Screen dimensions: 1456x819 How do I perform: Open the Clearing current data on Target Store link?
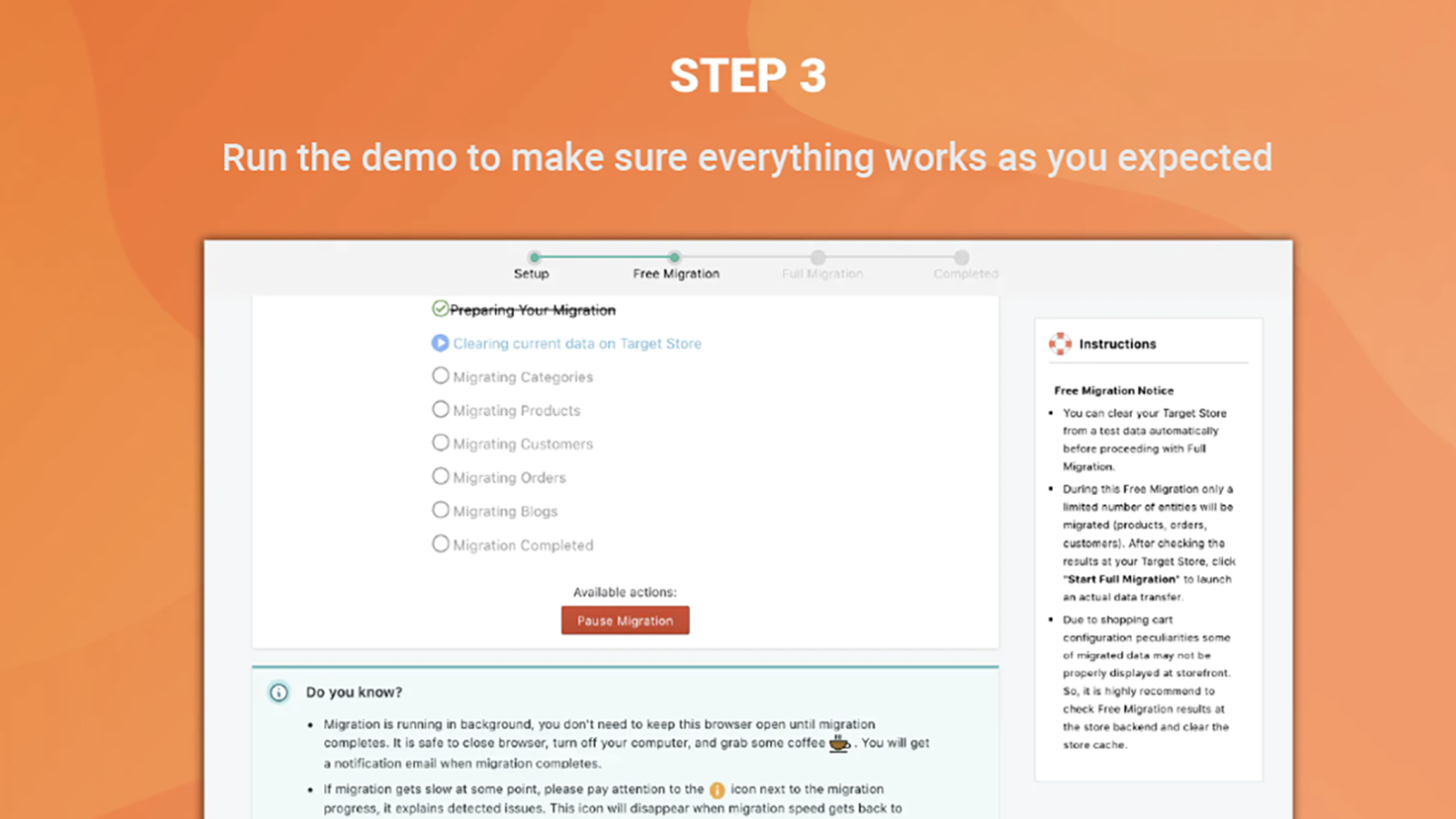click(577, 343)
